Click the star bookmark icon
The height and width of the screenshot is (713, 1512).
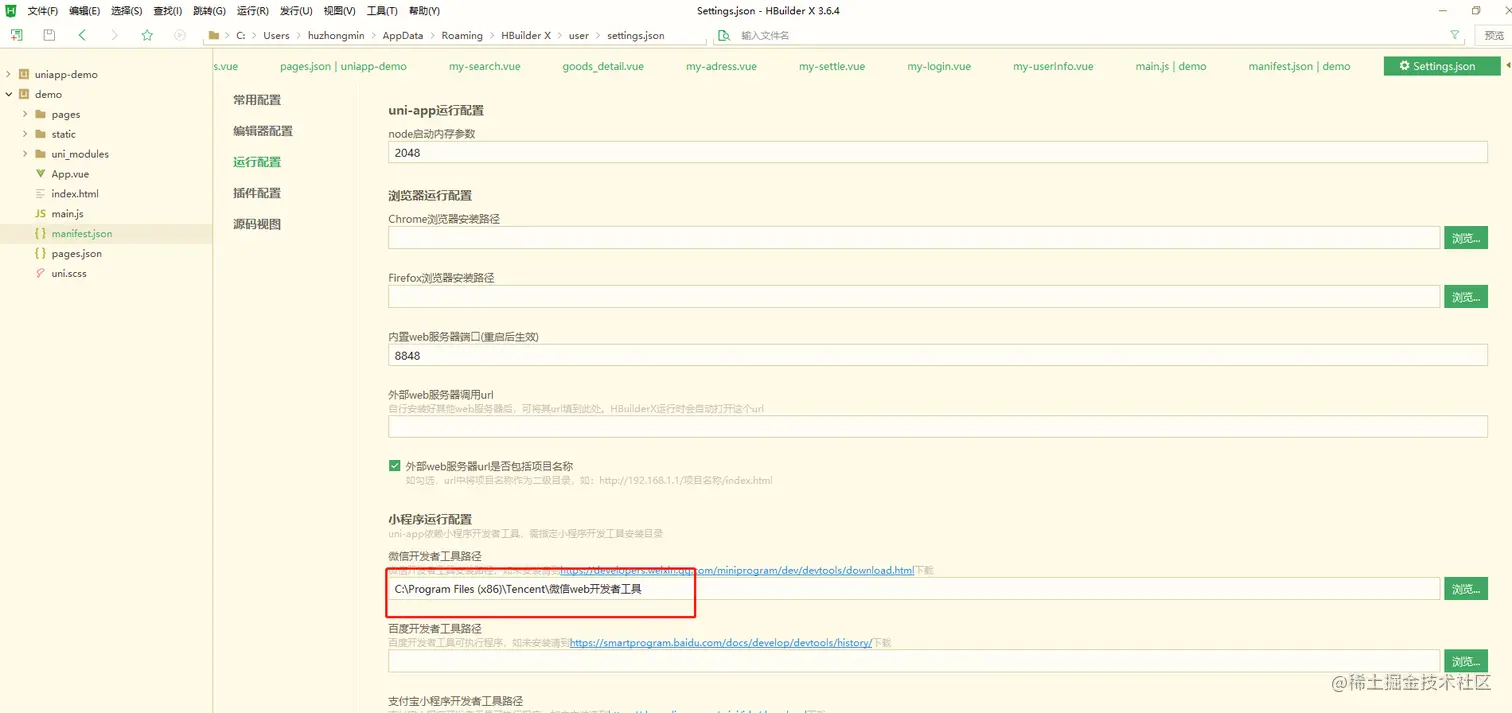(x=147, y=35)
